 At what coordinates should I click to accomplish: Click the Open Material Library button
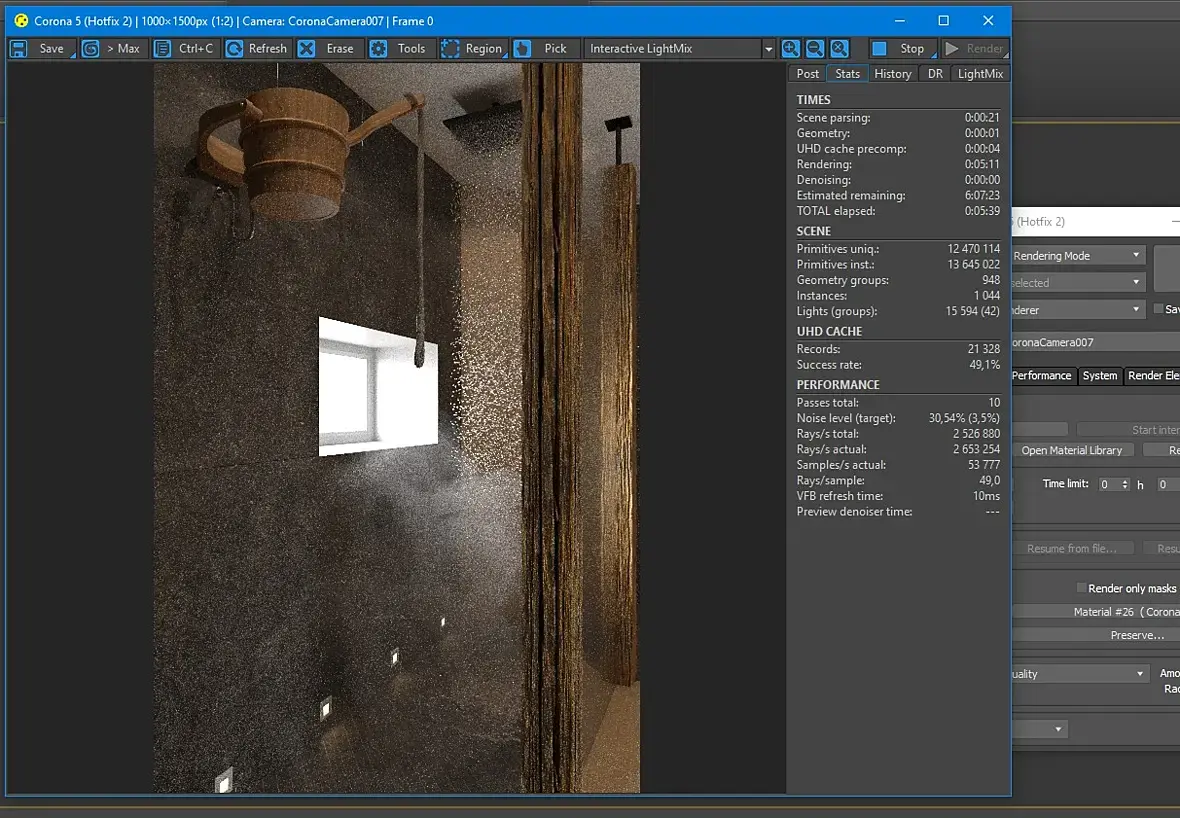coord(1072,450)
